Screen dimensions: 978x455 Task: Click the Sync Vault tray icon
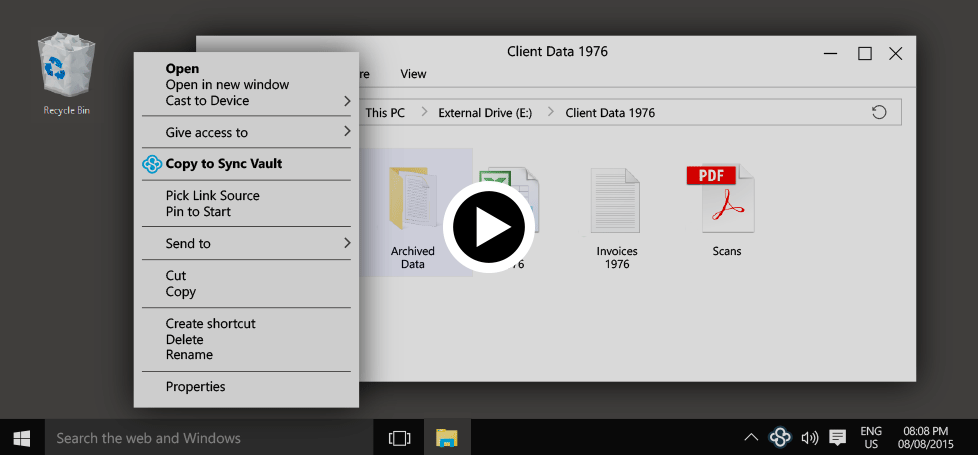pos(780,437)
